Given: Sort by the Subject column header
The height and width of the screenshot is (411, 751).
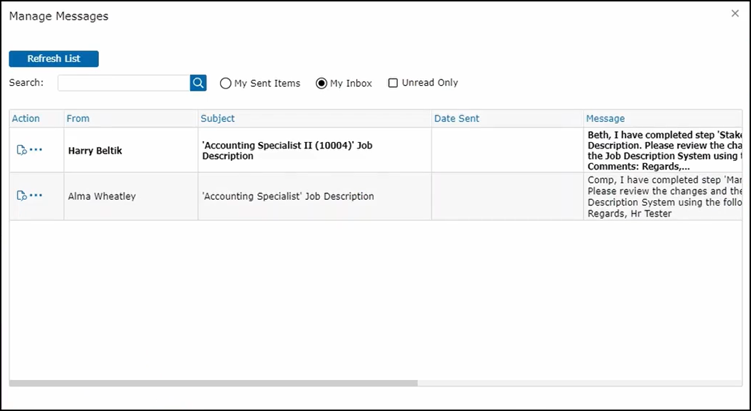Looking at the screenshot, I should [218, 119].
